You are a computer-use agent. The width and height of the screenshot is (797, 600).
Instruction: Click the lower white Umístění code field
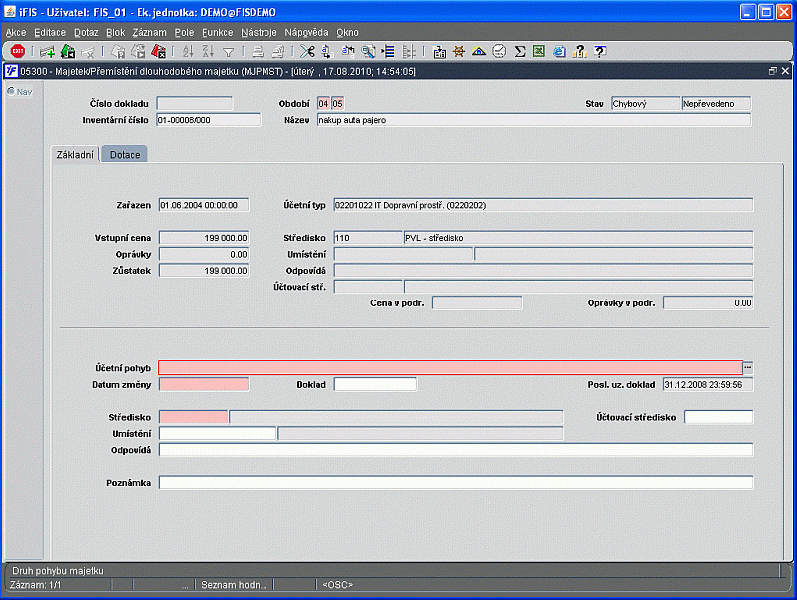(218, 433)
